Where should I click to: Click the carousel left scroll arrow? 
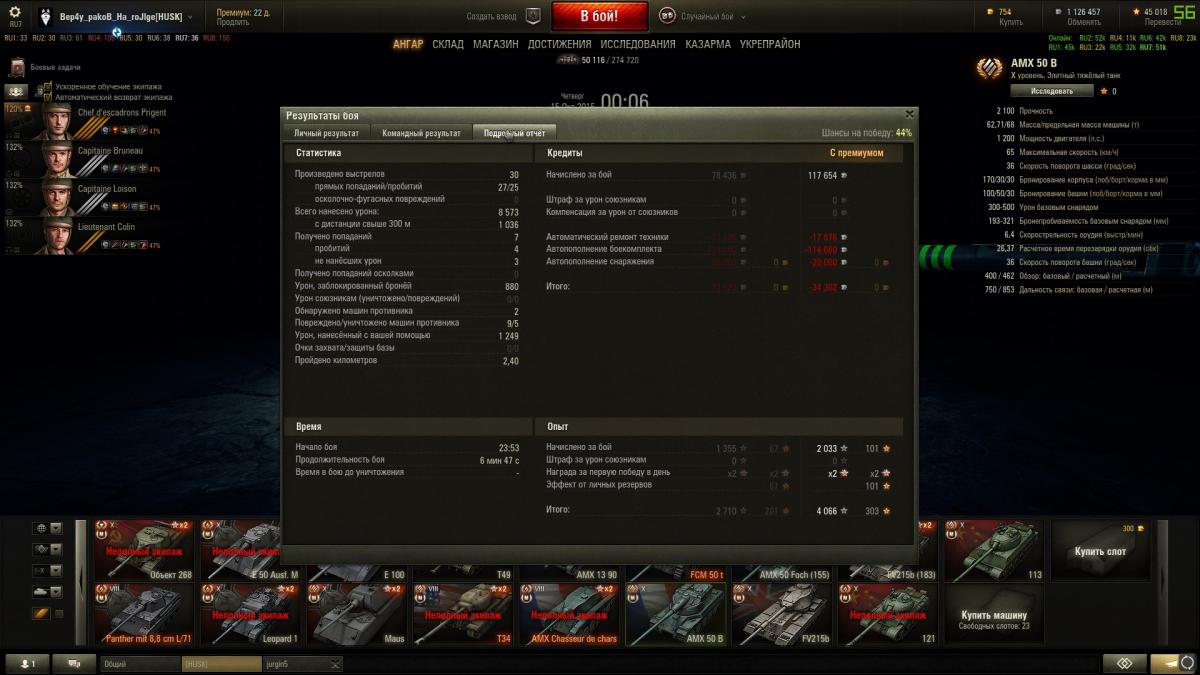81,582
